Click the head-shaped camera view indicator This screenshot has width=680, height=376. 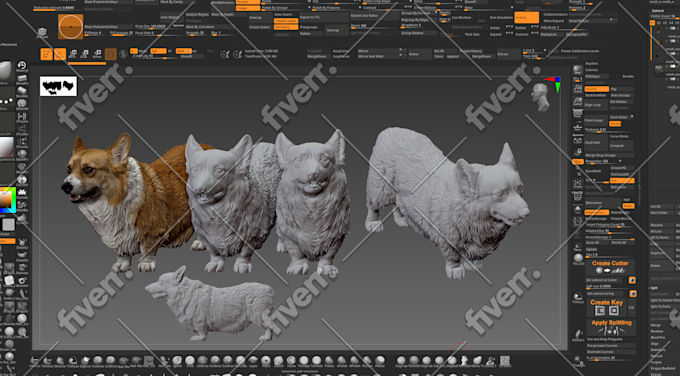tap(540, 96)
